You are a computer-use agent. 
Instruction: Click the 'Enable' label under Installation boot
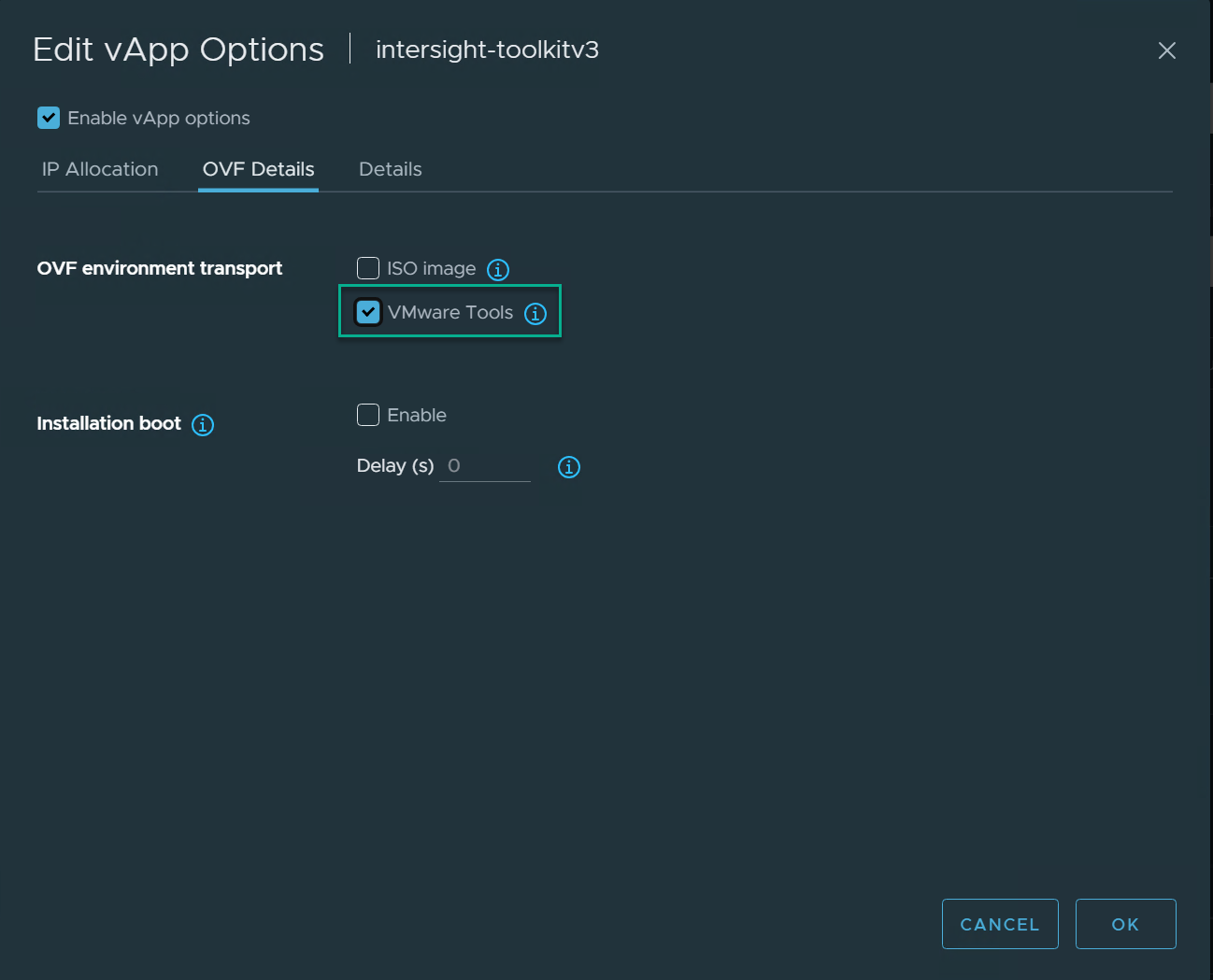coord(417,415)
